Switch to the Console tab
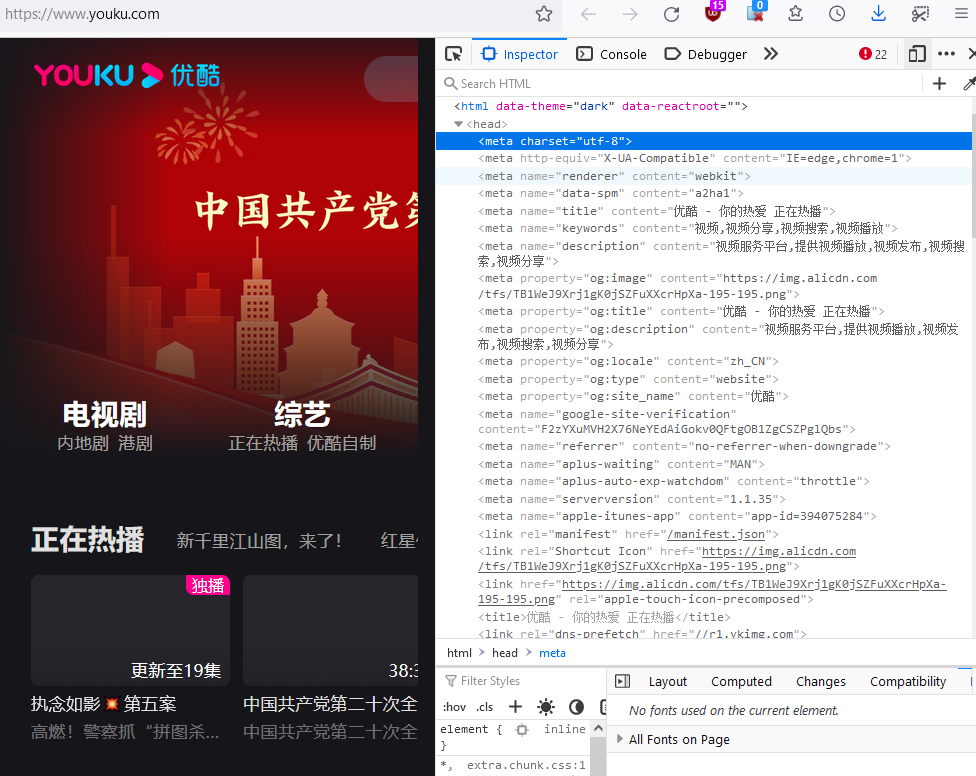976x776 pixels. pos(611,54)
